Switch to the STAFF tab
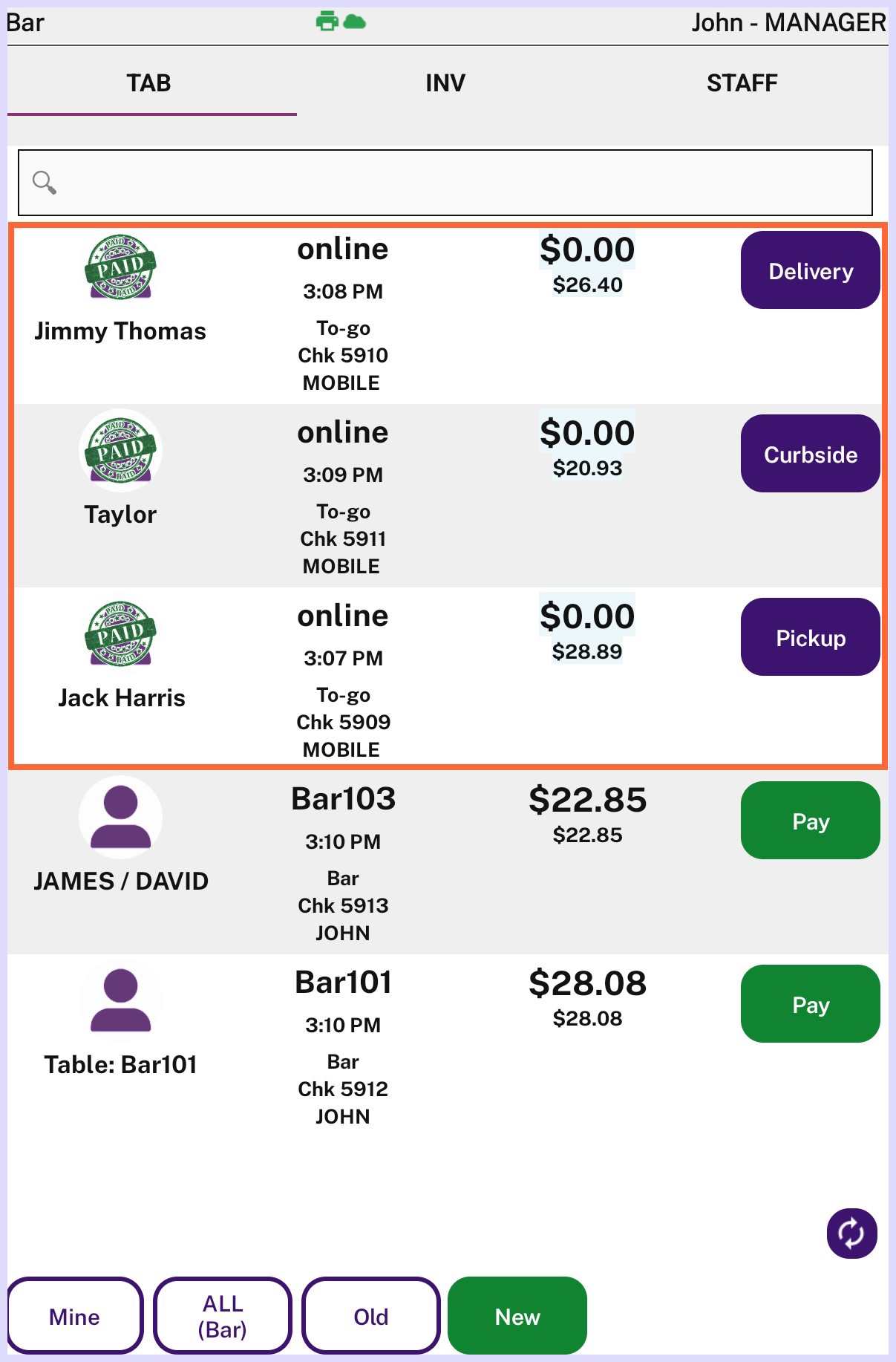 click(742, 83)
